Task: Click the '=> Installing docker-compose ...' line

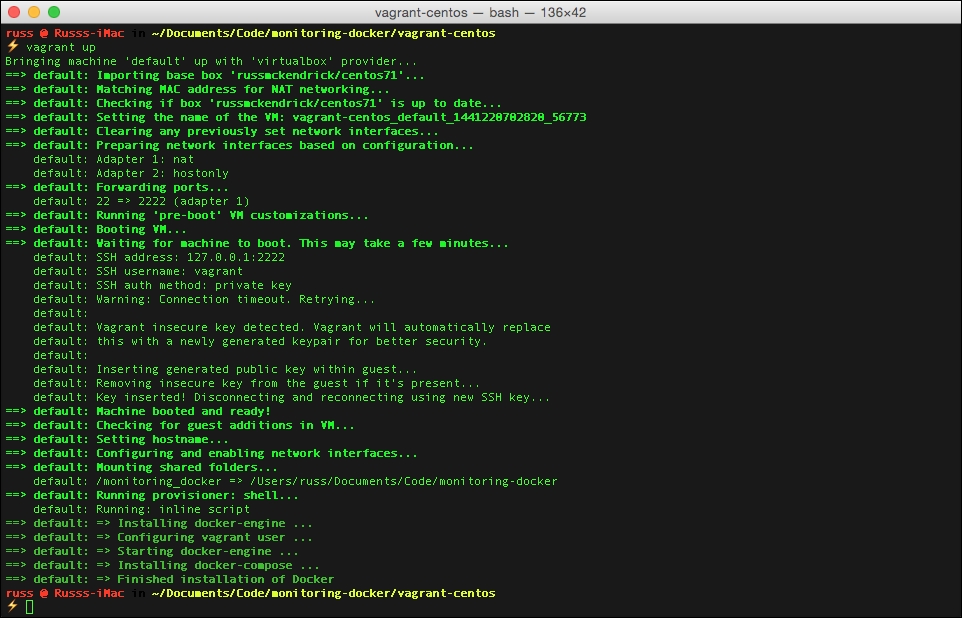Action: point(162,566)
